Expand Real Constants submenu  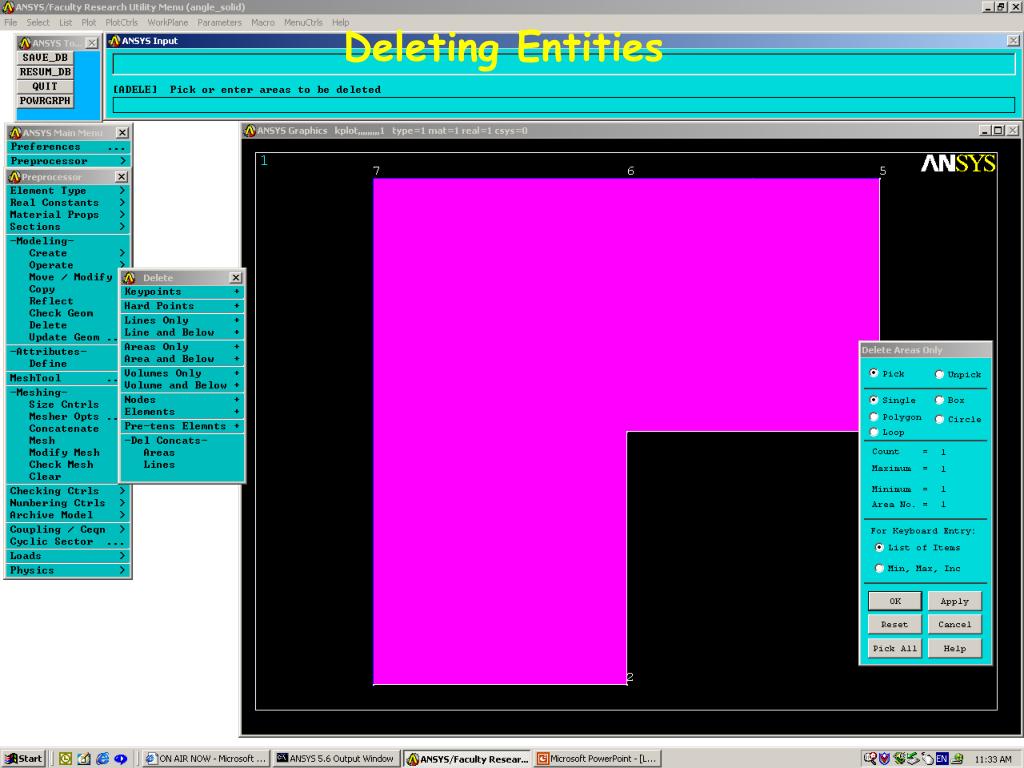click(x=67, y=202)
